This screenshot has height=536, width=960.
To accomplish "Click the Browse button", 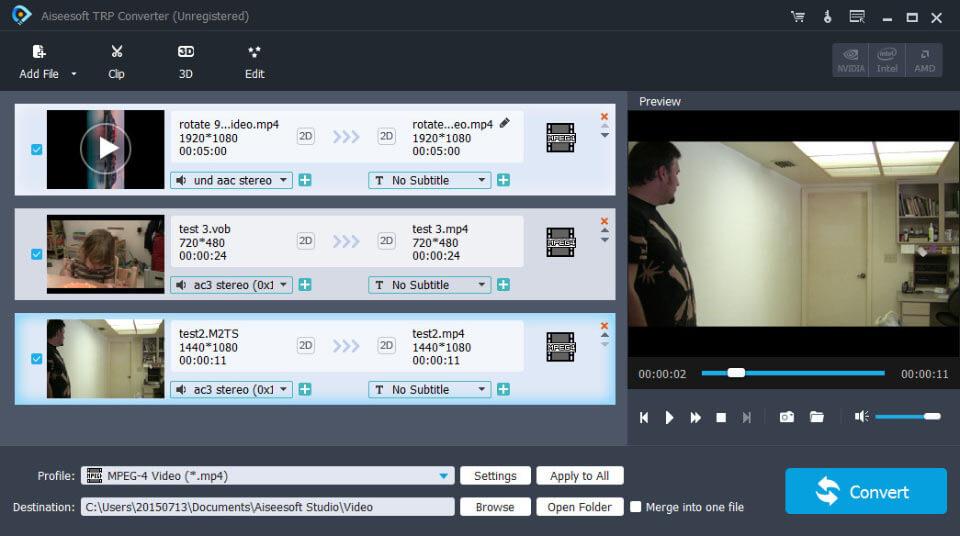I will coord(495,507).
